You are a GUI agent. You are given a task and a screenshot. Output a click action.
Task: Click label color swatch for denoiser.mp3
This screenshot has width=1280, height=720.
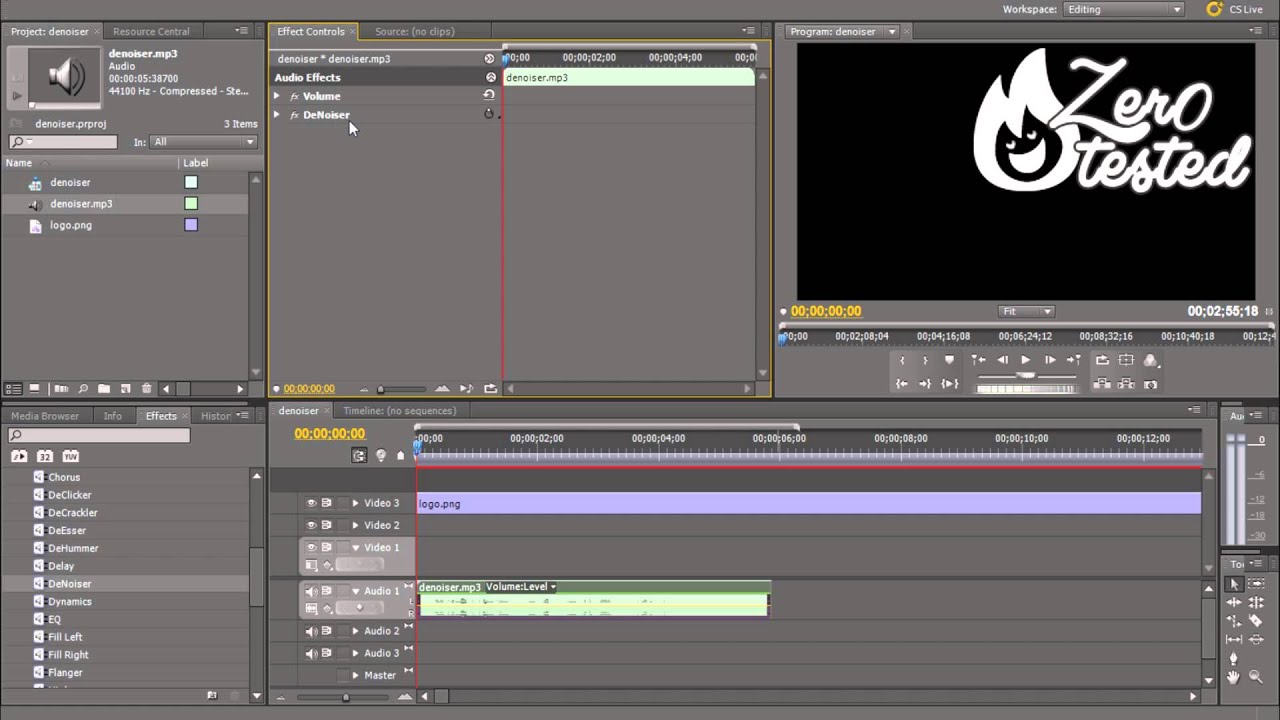[191, 204]
